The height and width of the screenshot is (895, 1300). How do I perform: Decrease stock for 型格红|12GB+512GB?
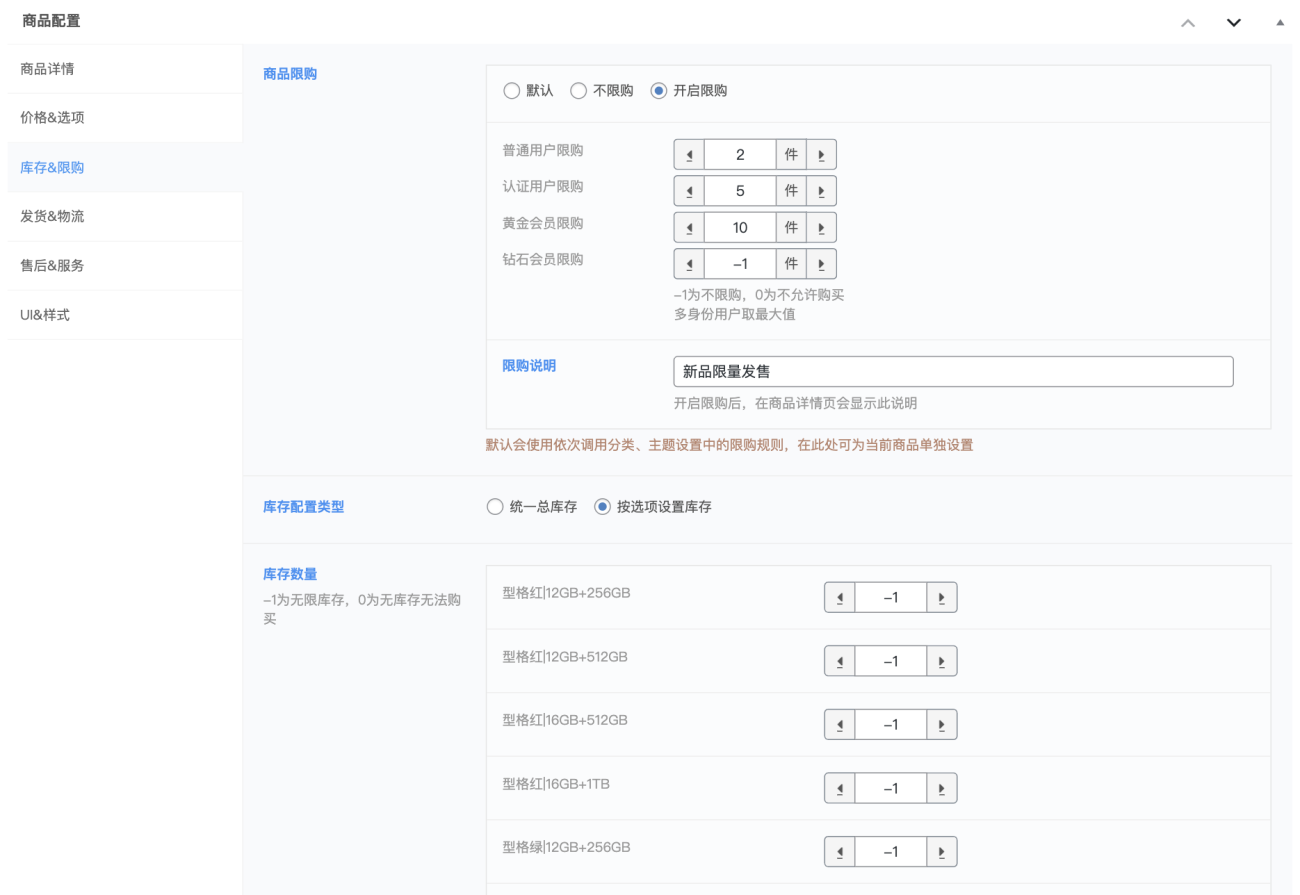point(840,662)
